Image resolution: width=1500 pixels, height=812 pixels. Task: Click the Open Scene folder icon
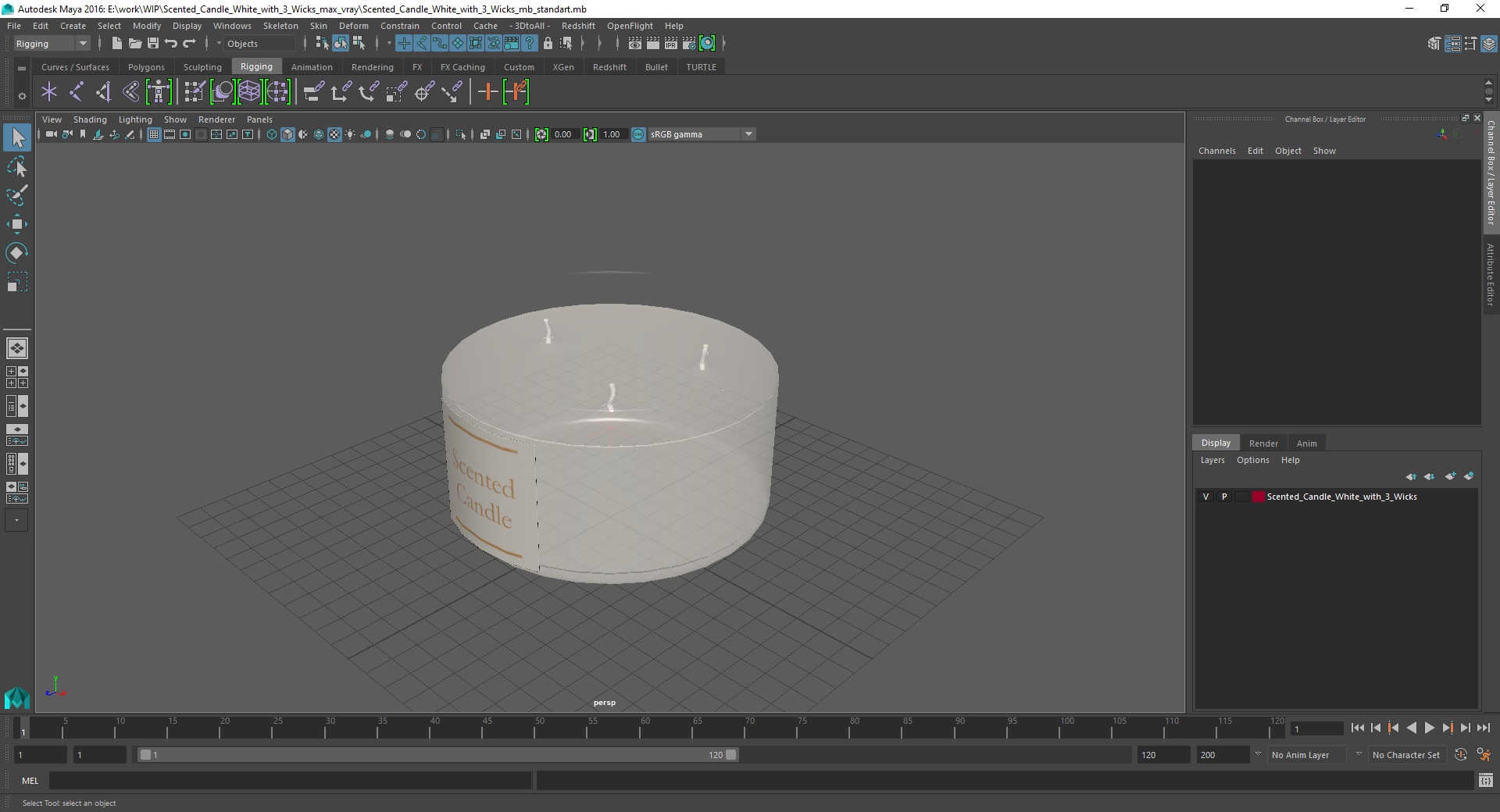pyautogui.click(x=134, y=44)
